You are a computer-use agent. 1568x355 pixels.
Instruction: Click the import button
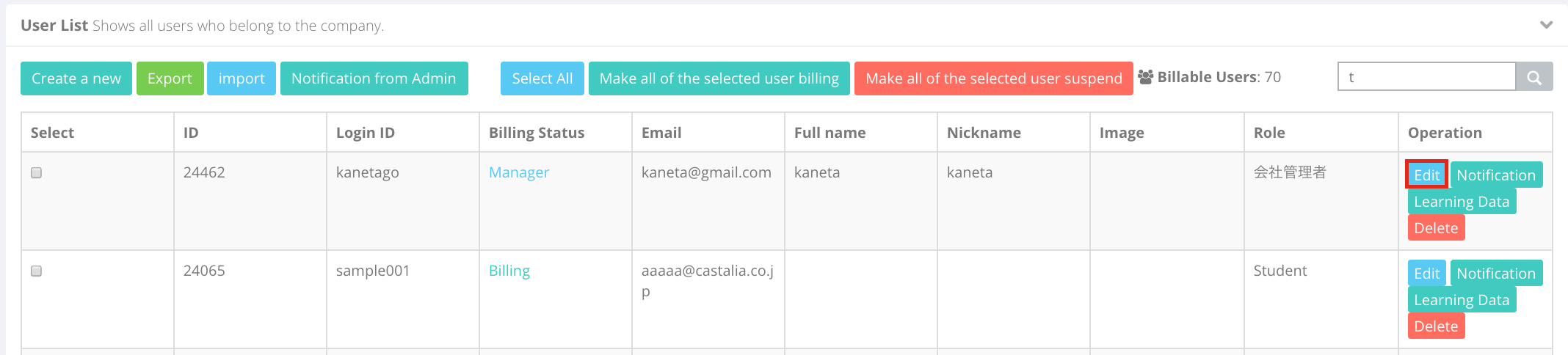coord(242,78)
